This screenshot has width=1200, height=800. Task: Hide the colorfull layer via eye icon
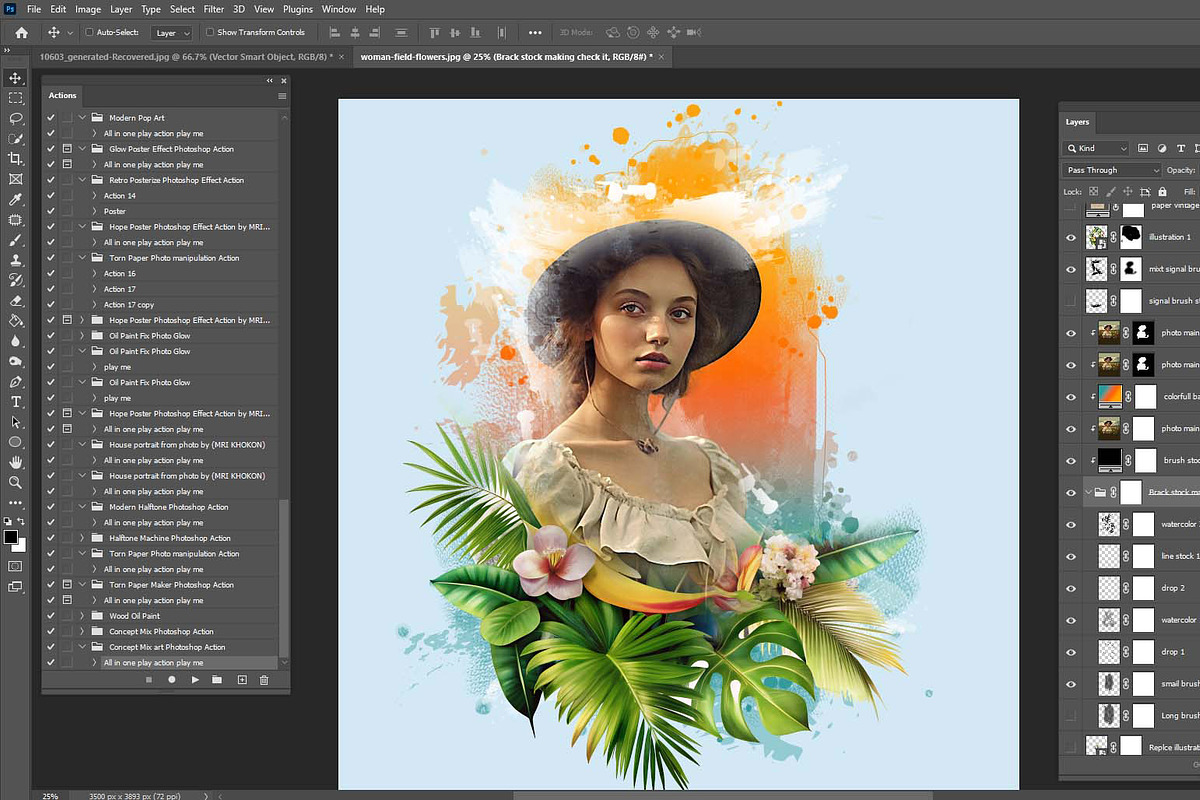1071,396
